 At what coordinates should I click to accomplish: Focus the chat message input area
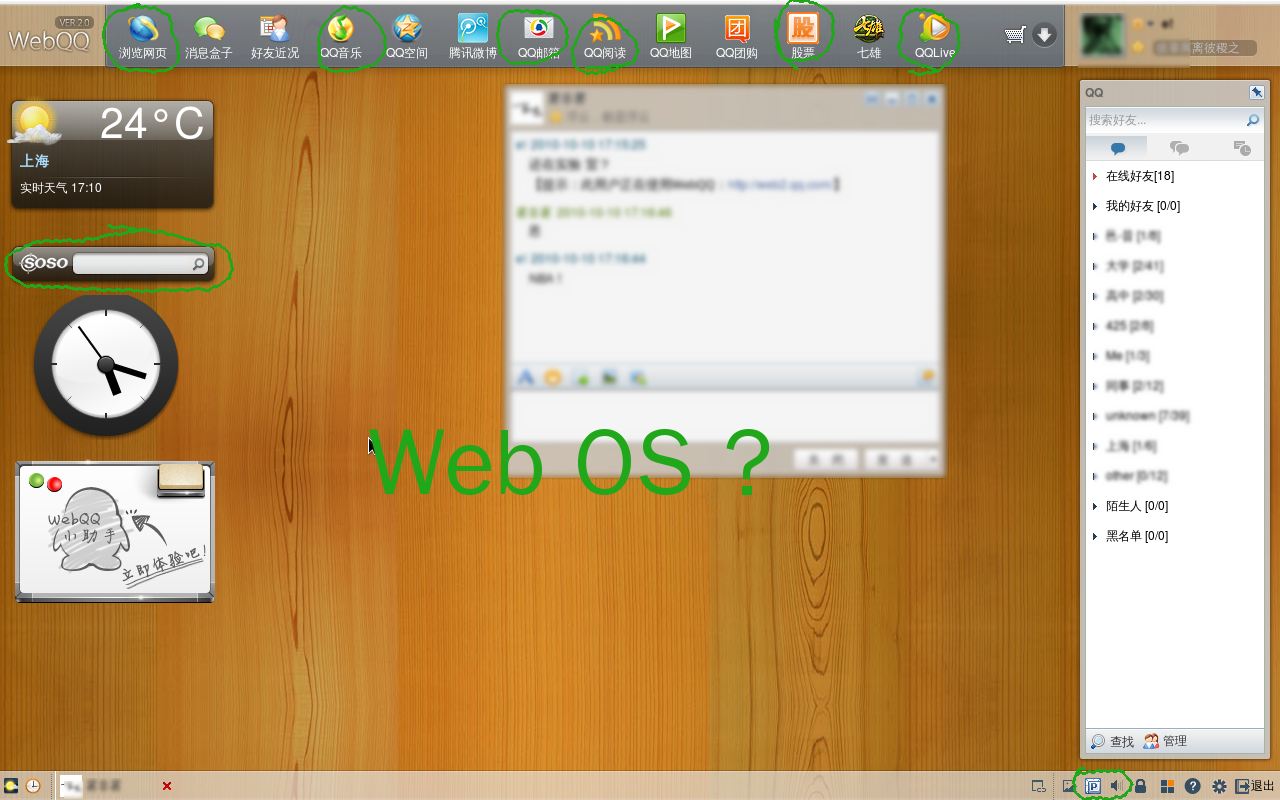(725, 414)
